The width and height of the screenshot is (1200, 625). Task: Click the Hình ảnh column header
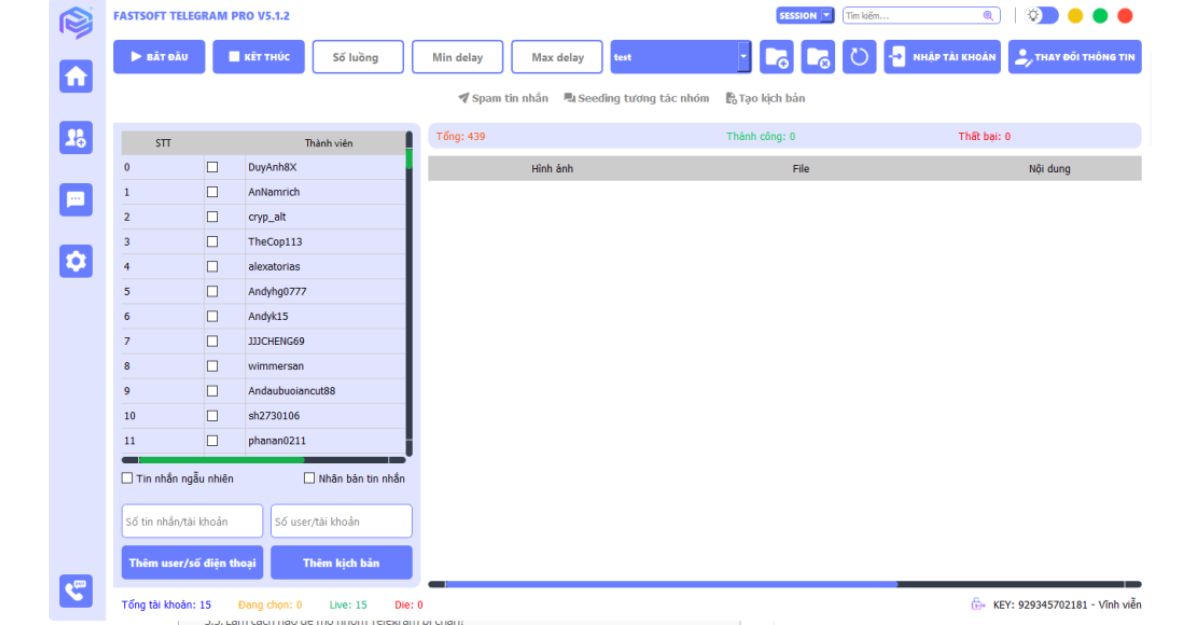[x=552, y=169]
